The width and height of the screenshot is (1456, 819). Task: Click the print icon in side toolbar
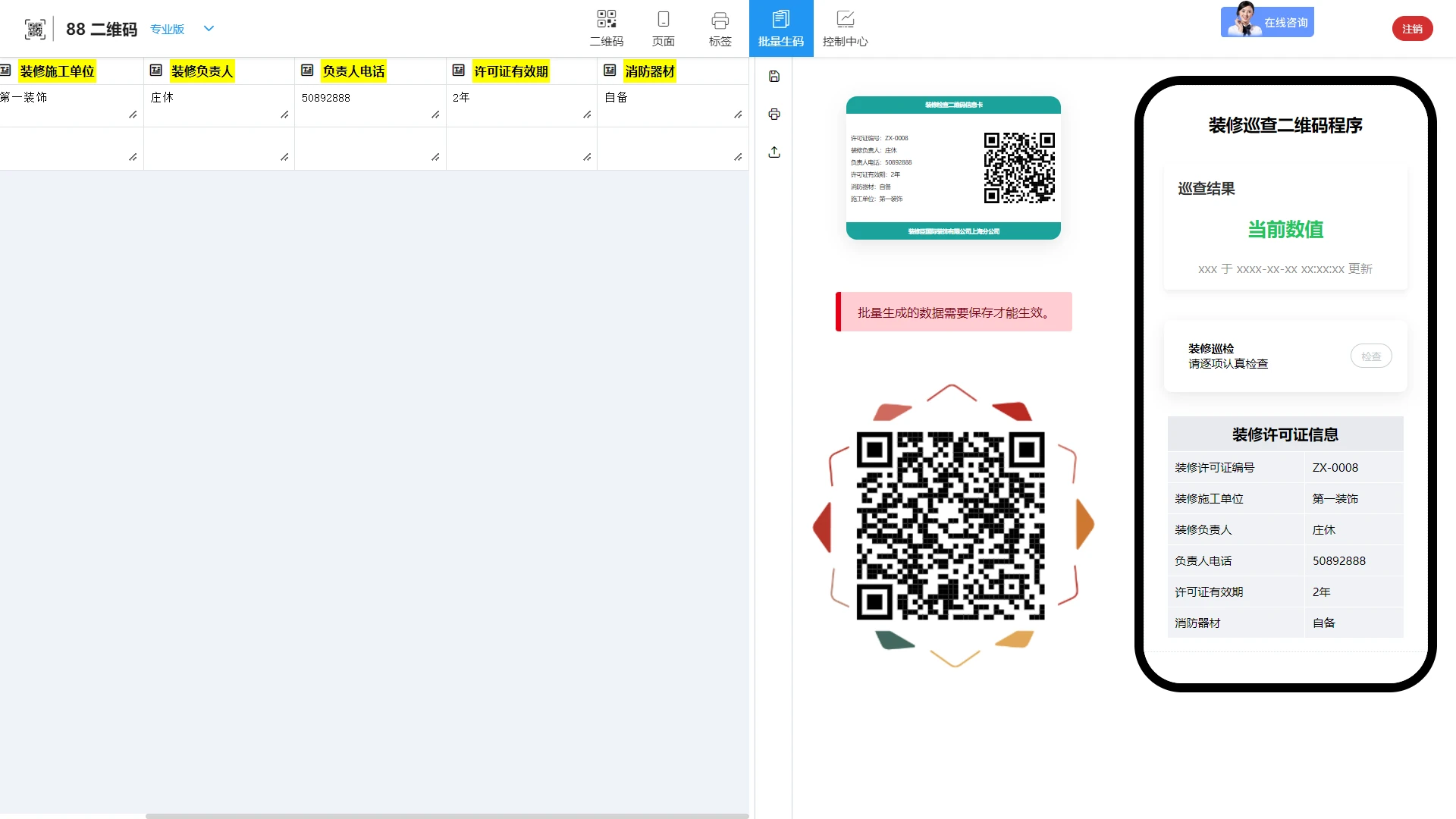(774, 114)
